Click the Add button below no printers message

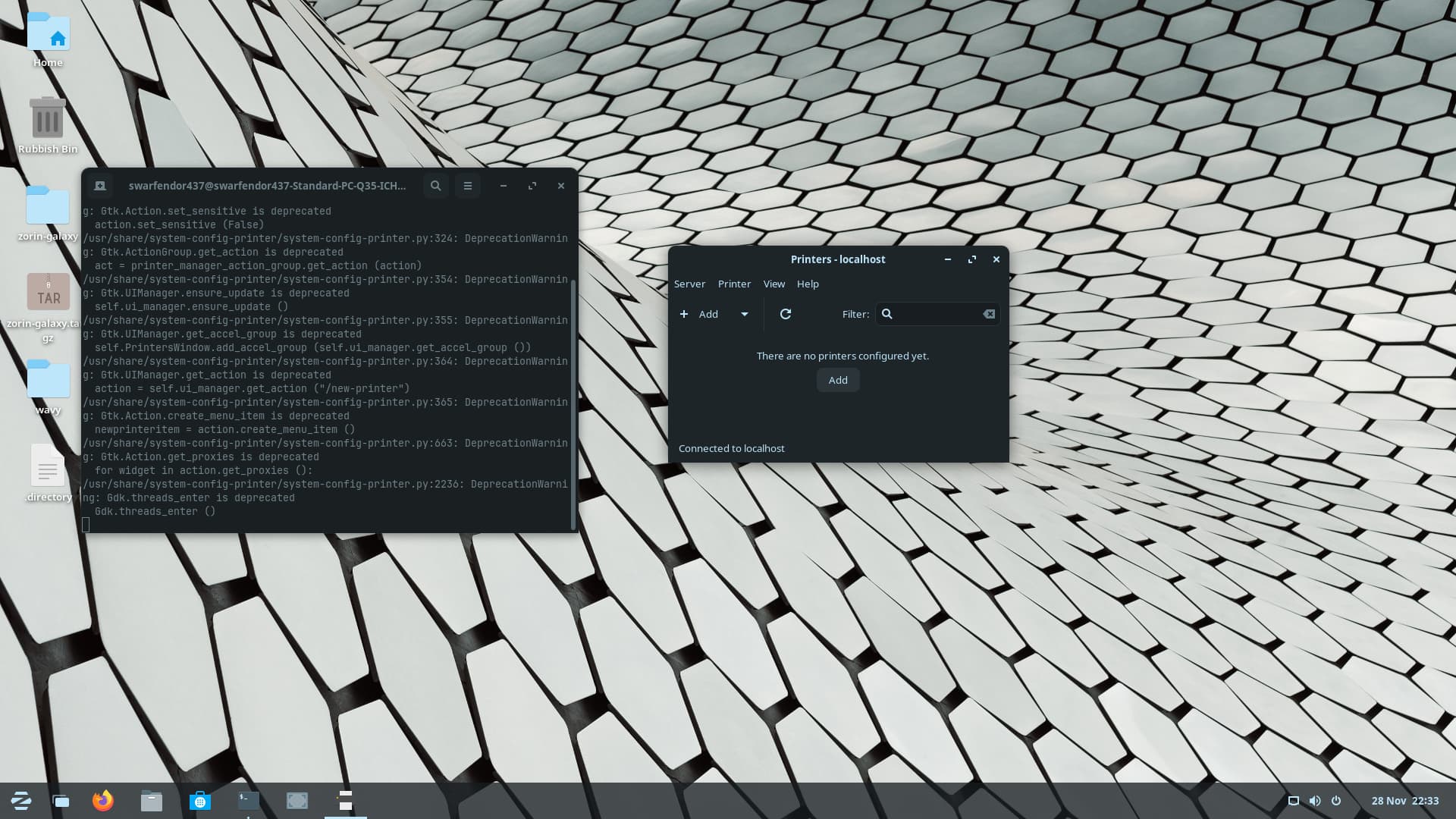(838, 380)
